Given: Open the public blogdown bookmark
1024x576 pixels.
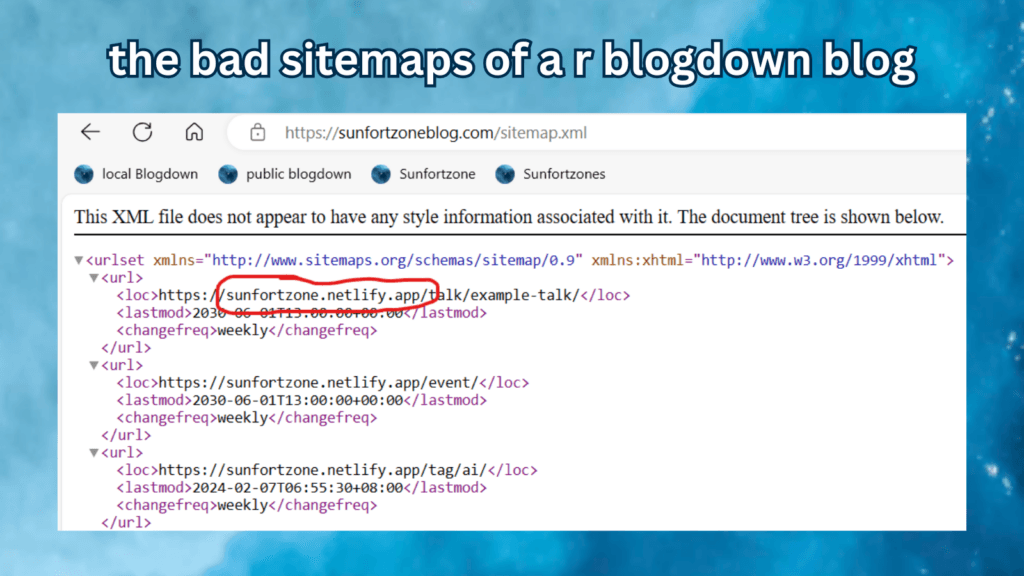Looking at the screenshot, I should pyautogui.click(x=297, y=173).
